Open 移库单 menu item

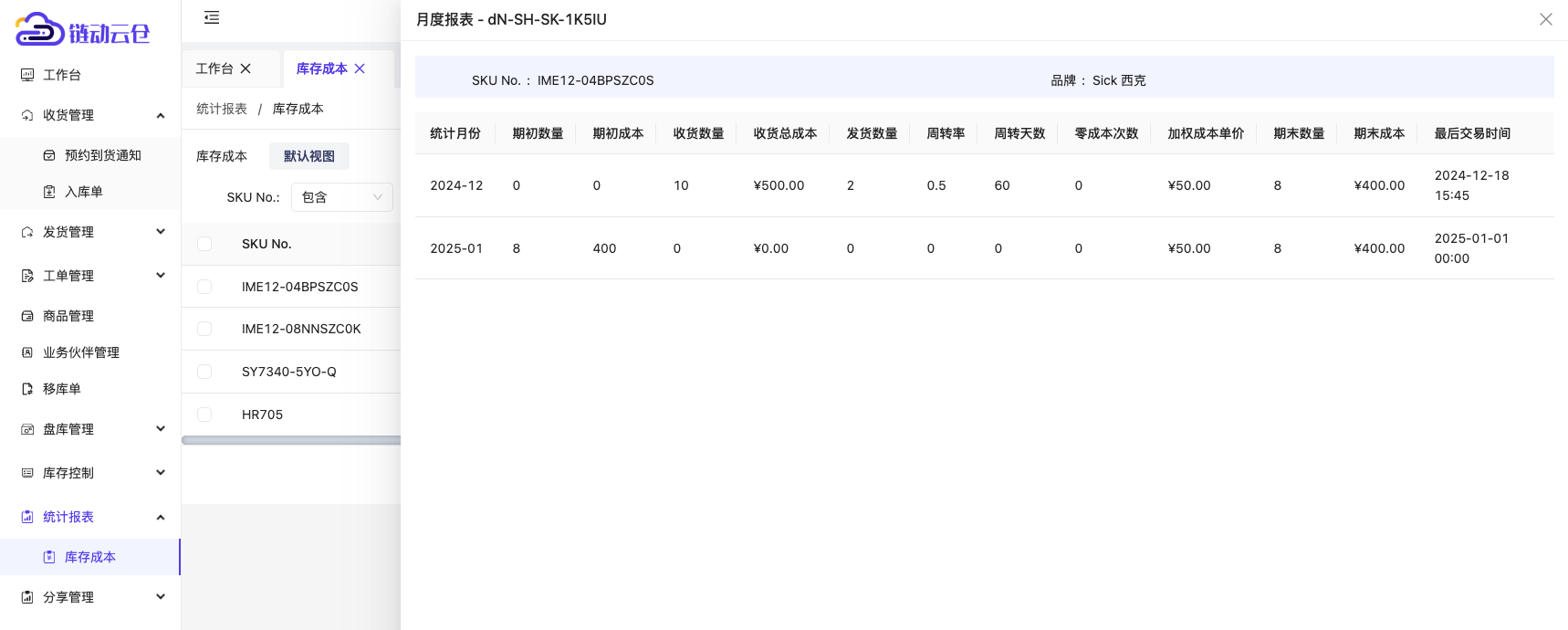(x=90, y=389)
